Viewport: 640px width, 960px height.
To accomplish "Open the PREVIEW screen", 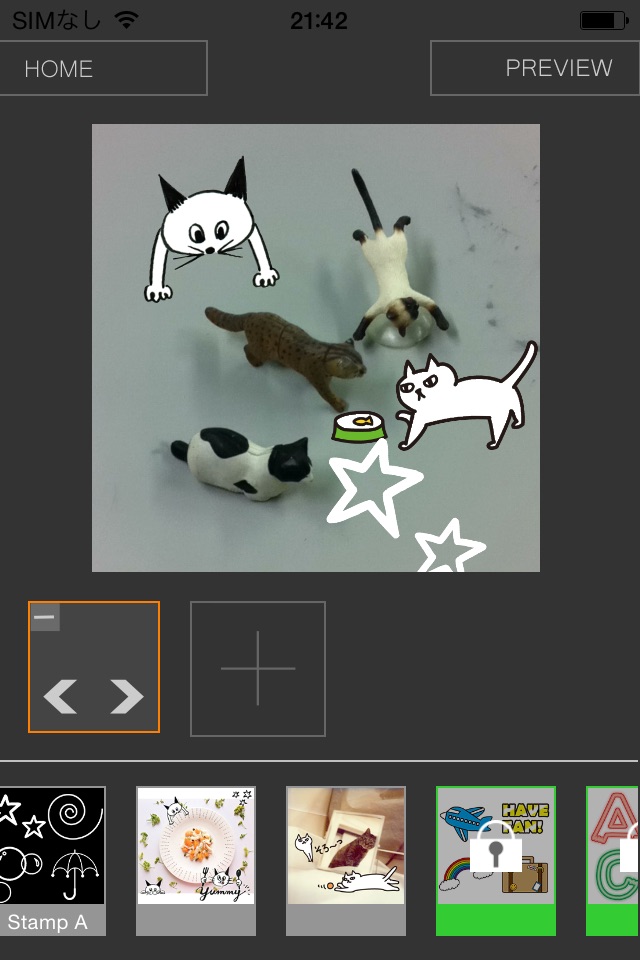I will [x=535, y=68].
